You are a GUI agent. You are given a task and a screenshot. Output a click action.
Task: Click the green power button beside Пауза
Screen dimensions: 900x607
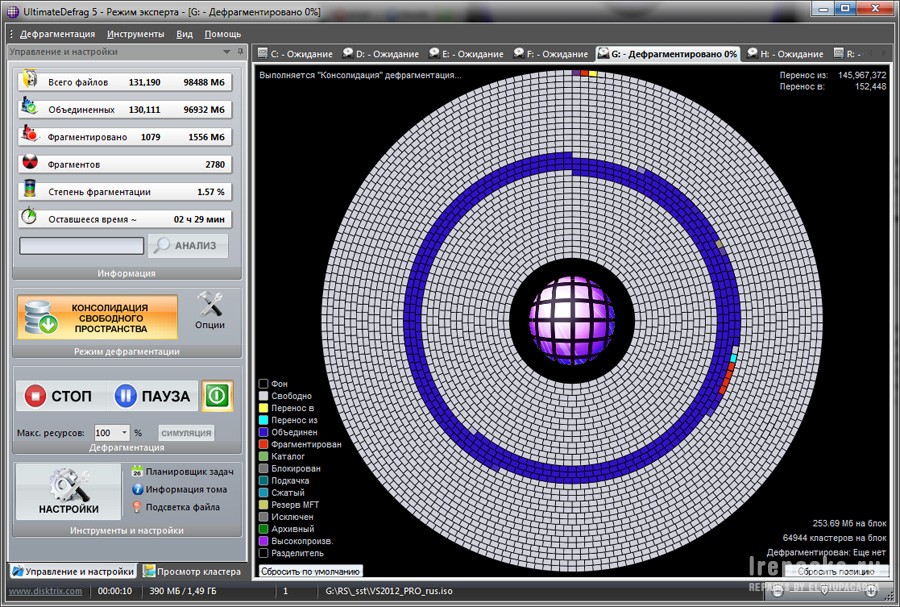(217, 395)
